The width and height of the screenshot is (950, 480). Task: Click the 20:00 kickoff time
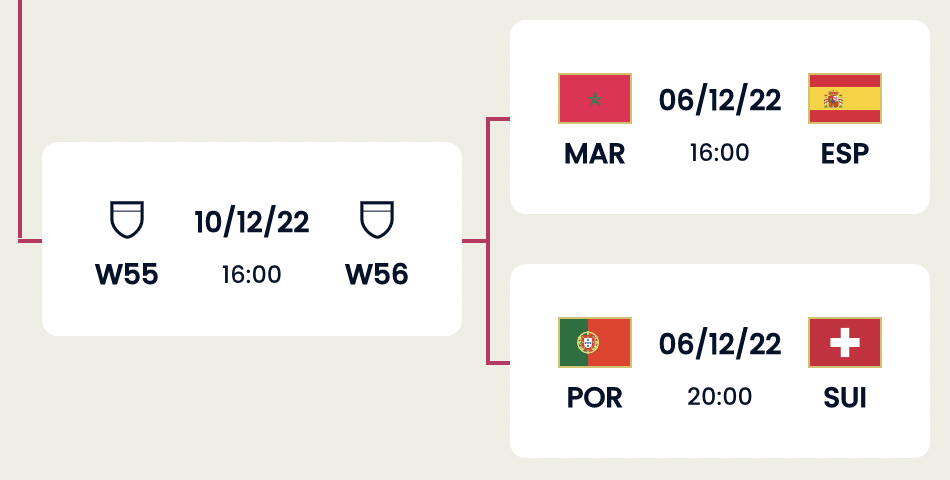[719, 396]
